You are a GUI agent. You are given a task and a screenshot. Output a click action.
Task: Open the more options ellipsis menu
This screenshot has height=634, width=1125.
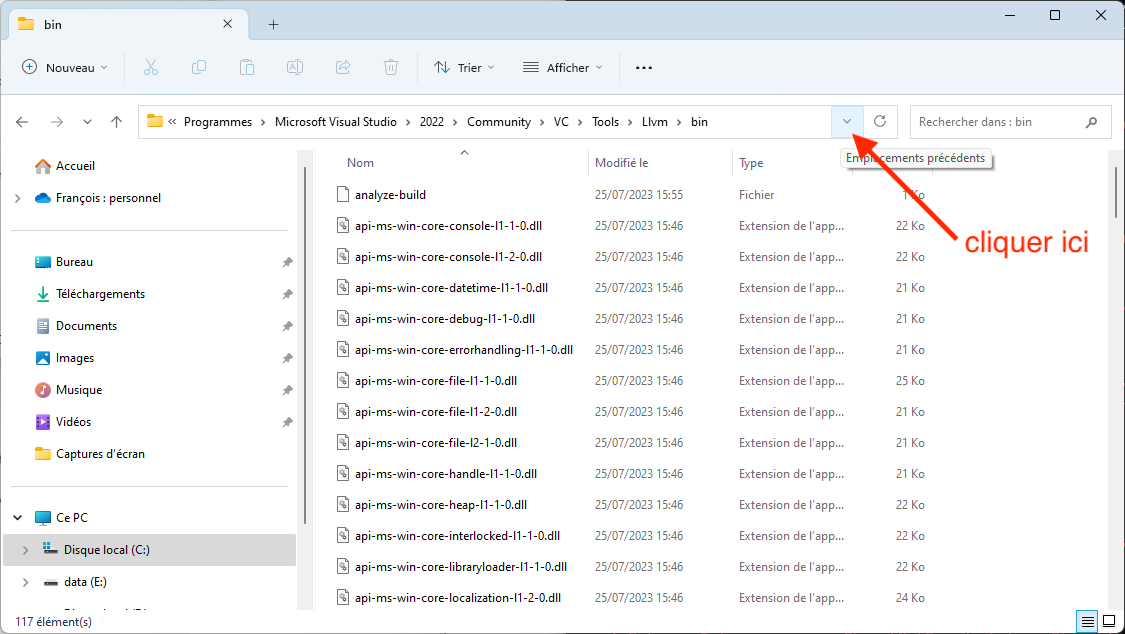pyautogui.click(x=644, y=67)
